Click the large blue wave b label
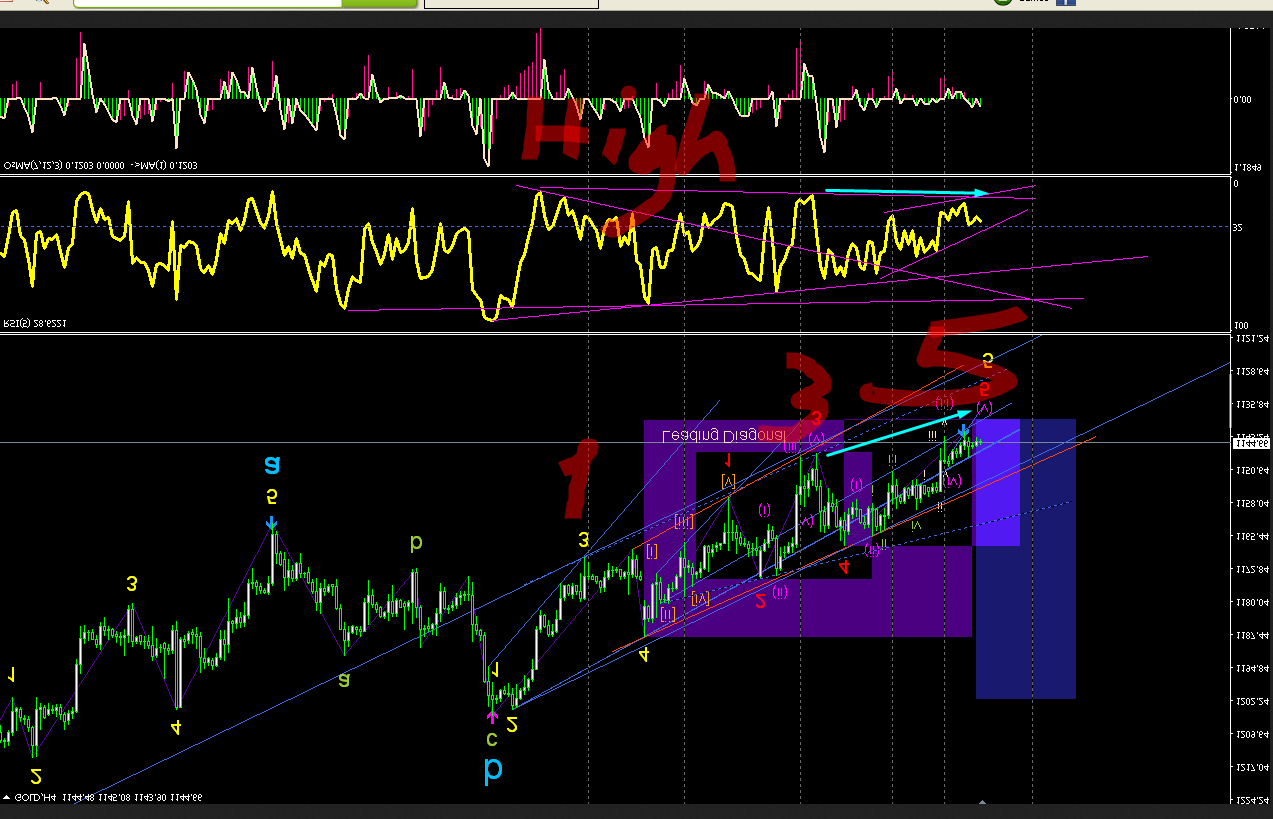The height and width of the screenshot is (819, 1273). (x=493, y=771)
